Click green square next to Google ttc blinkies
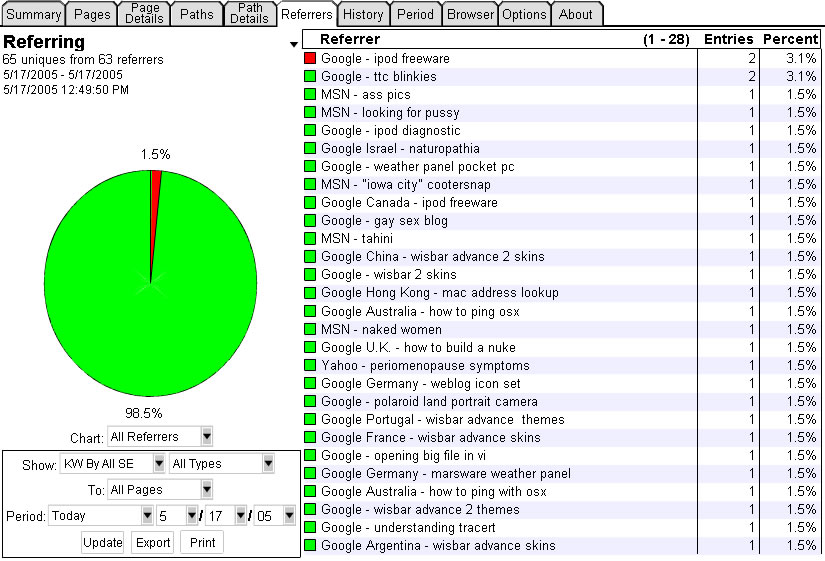 309,77
